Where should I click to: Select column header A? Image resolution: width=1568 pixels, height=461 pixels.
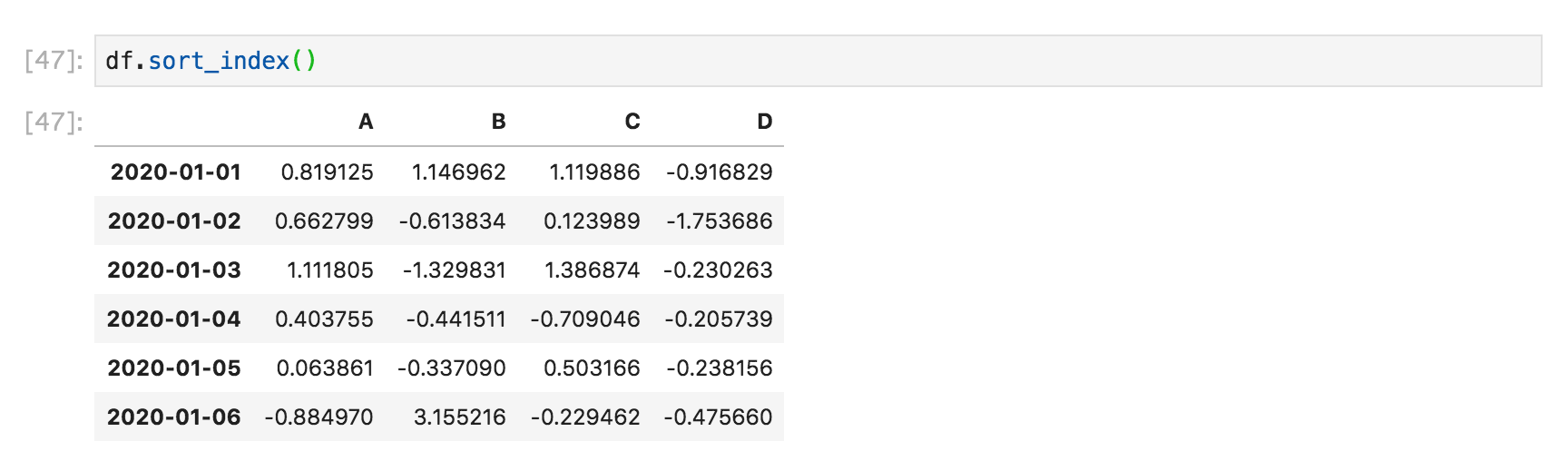[366, 122]
